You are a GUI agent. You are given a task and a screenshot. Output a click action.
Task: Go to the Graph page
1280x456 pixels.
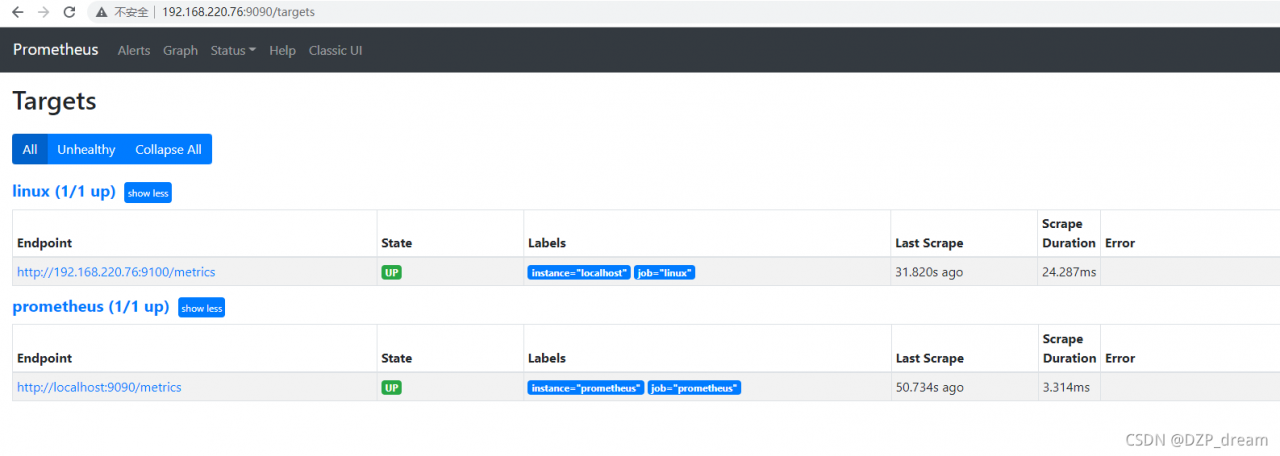[180, 50]
